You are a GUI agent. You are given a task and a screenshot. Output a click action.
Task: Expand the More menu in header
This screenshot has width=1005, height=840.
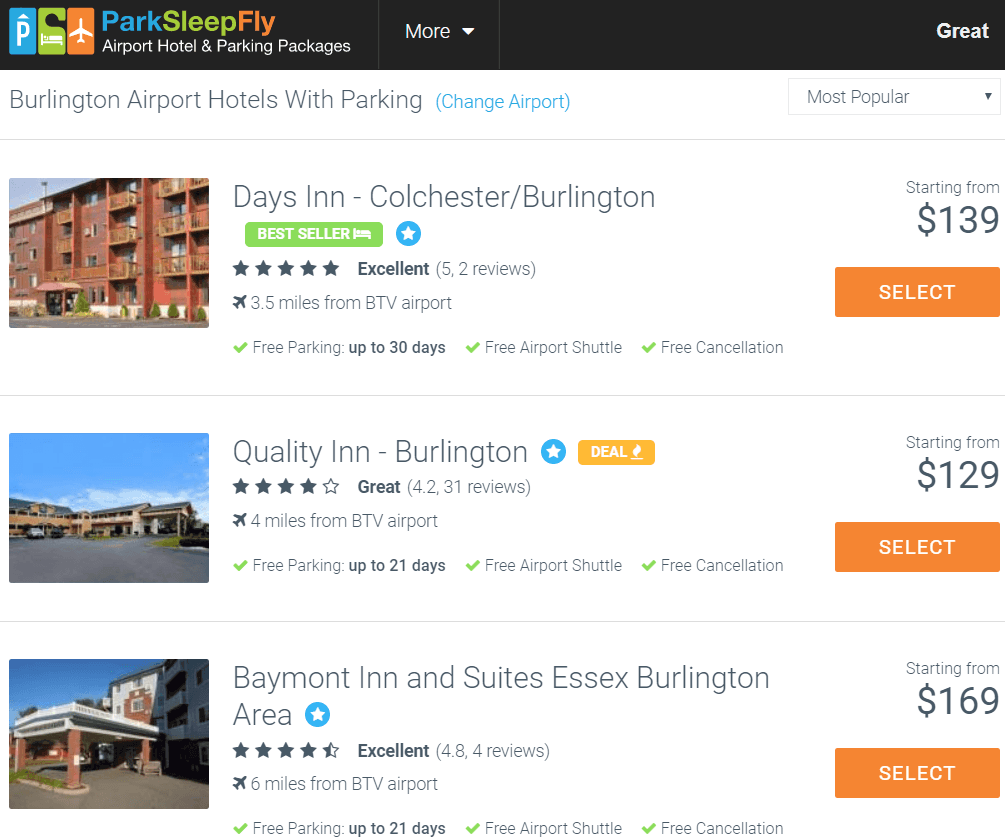point(439,31)
